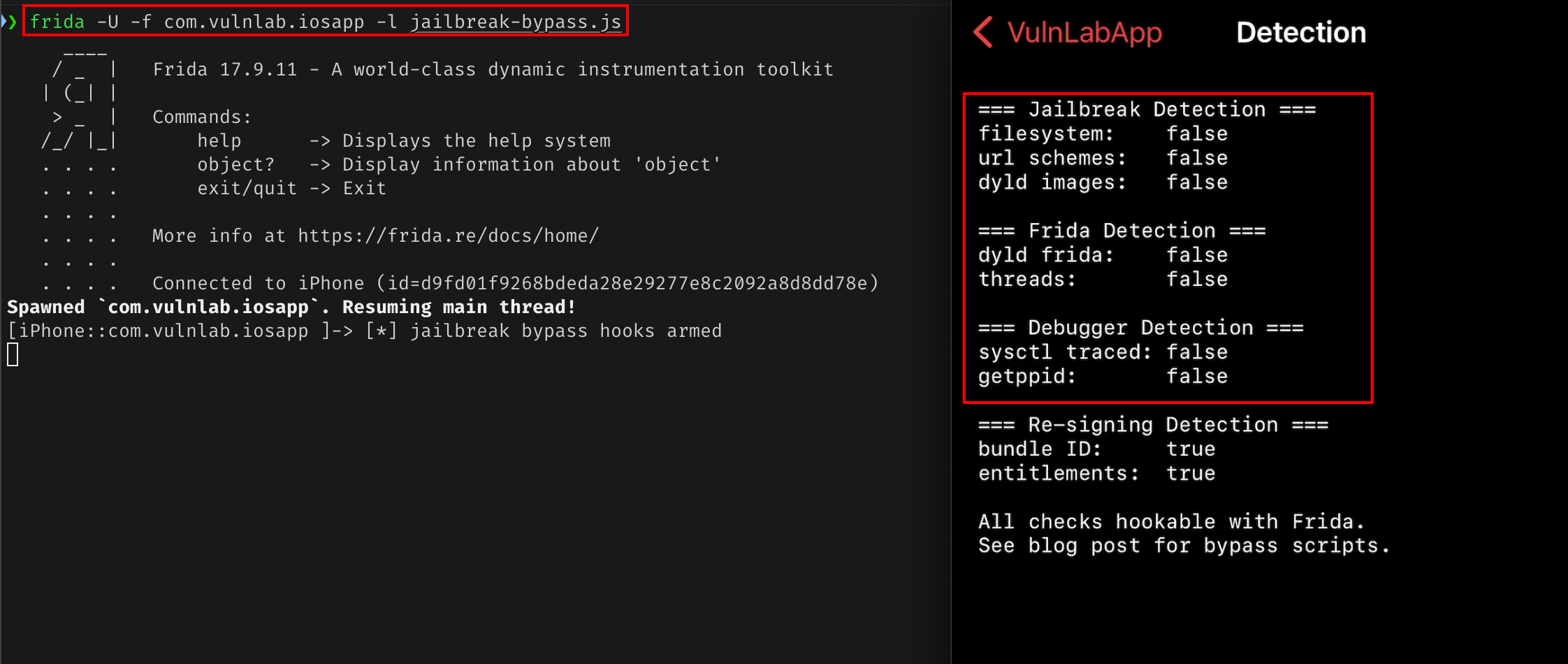Image resolution: width=1568 pixels, height=664 pixels.
Task: Select the entitlements true result line
Action: (1096, 474)
